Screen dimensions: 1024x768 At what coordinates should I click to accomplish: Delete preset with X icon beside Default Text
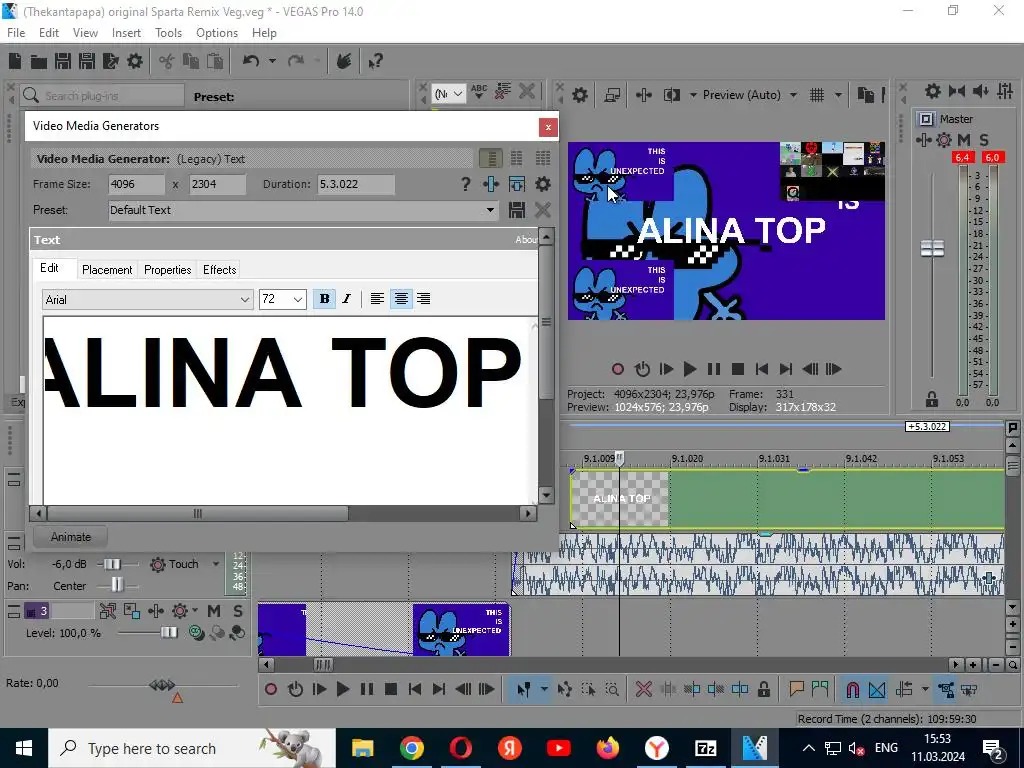[543, 210]
